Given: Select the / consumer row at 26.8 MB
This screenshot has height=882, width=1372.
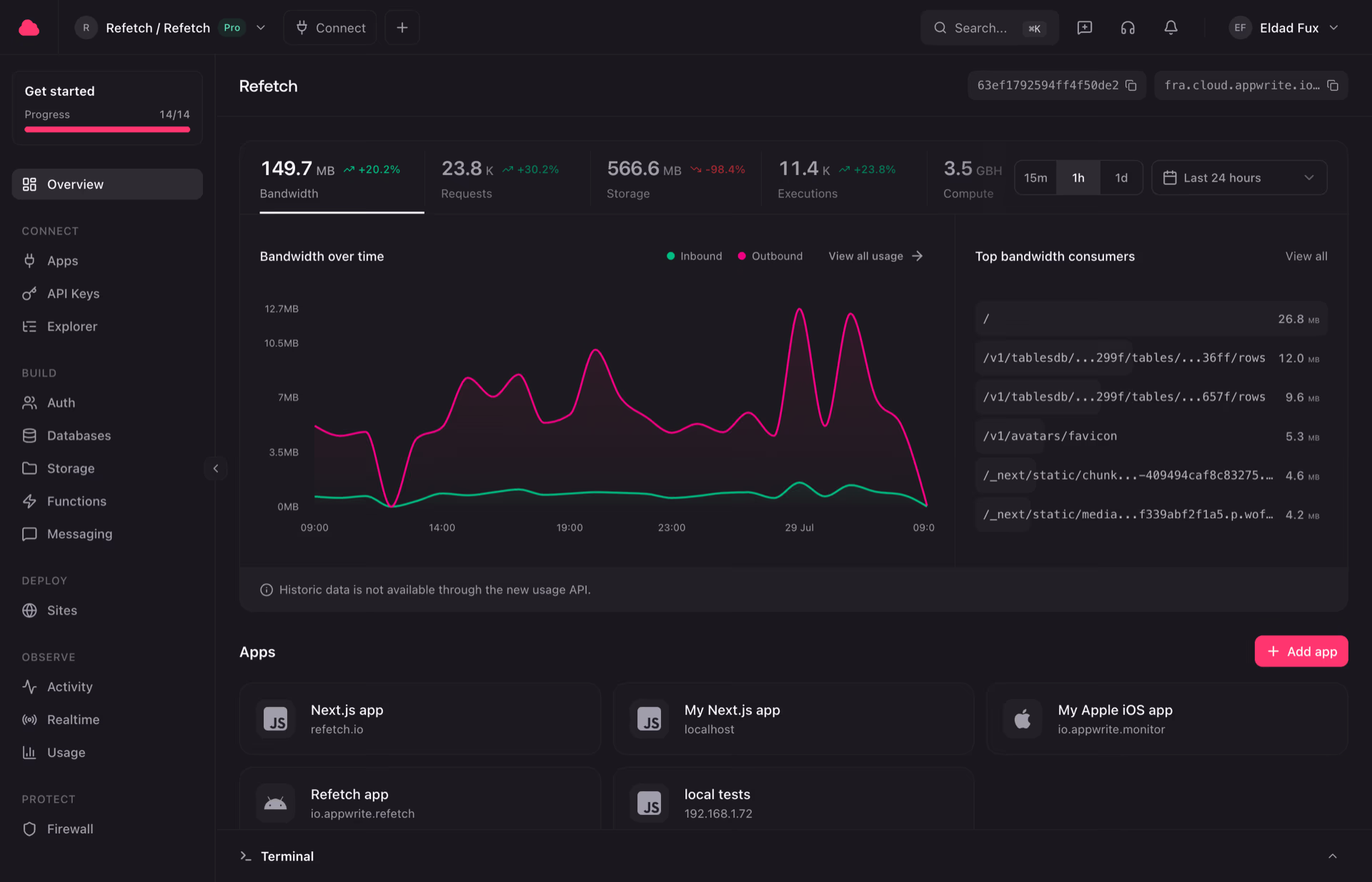Looking at the screenshot, I should (1151, 319).
